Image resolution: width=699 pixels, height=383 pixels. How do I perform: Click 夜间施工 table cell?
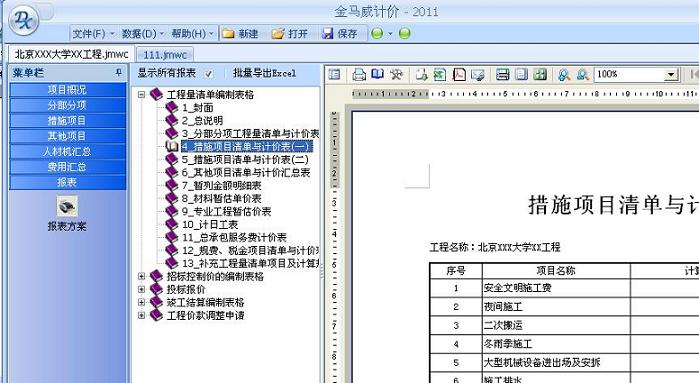[556, 307]
